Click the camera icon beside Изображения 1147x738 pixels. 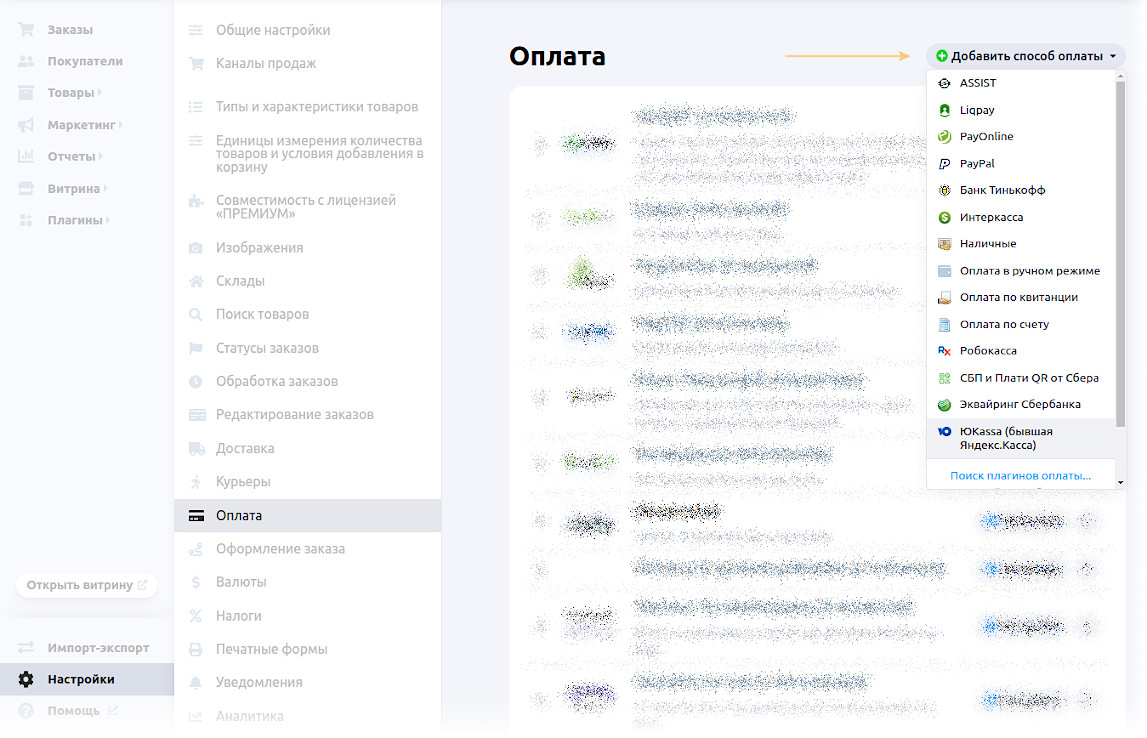point(196,248)
